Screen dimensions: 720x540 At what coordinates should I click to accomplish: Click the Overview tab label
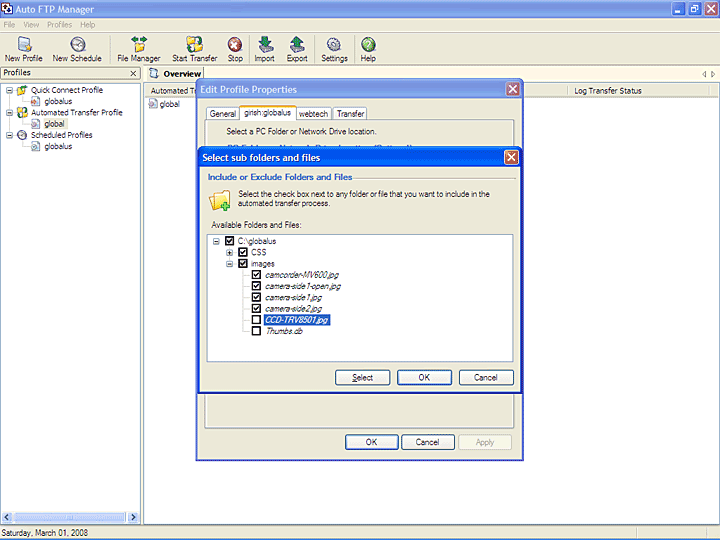182,74
